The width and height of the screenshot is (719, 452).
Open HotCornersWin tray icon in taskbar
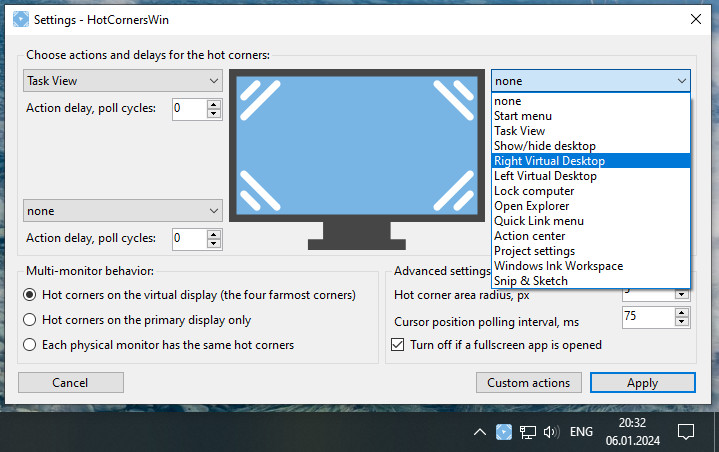[x=503, y=432]
